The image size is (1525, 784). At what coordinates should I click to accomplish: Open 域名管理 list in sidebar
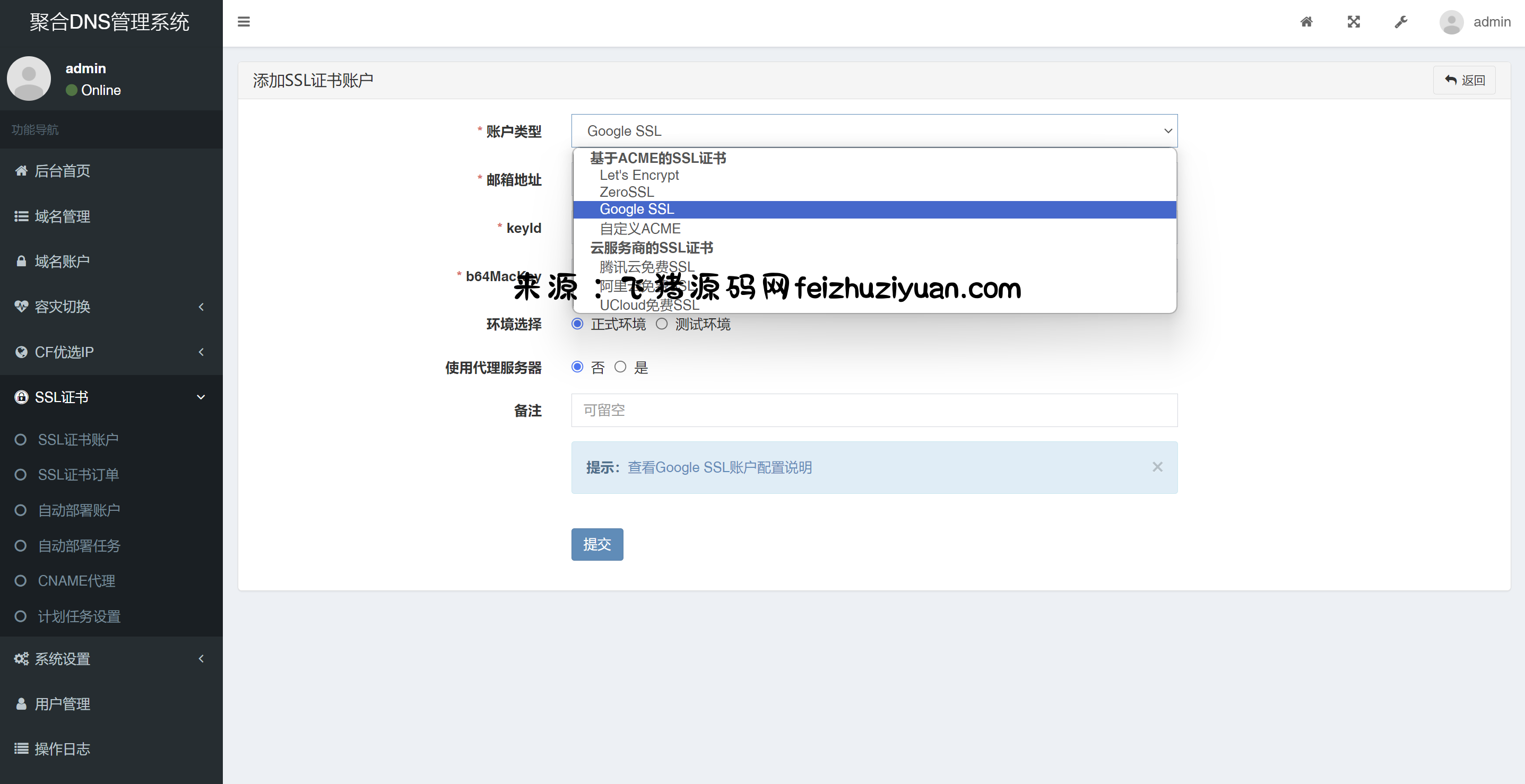tap(62, 216)
